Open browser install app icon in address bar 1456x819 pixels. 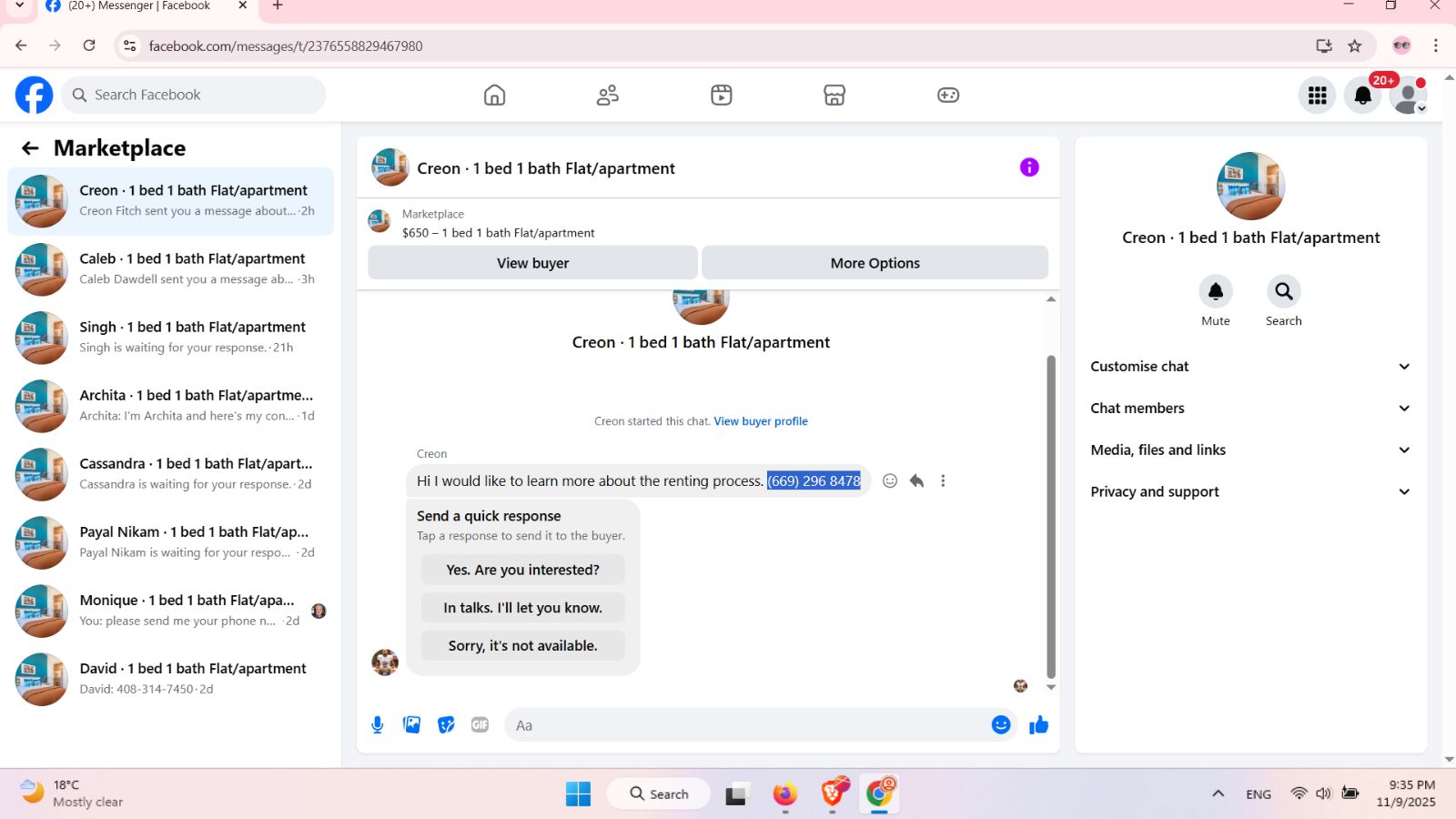(1324, 45)
